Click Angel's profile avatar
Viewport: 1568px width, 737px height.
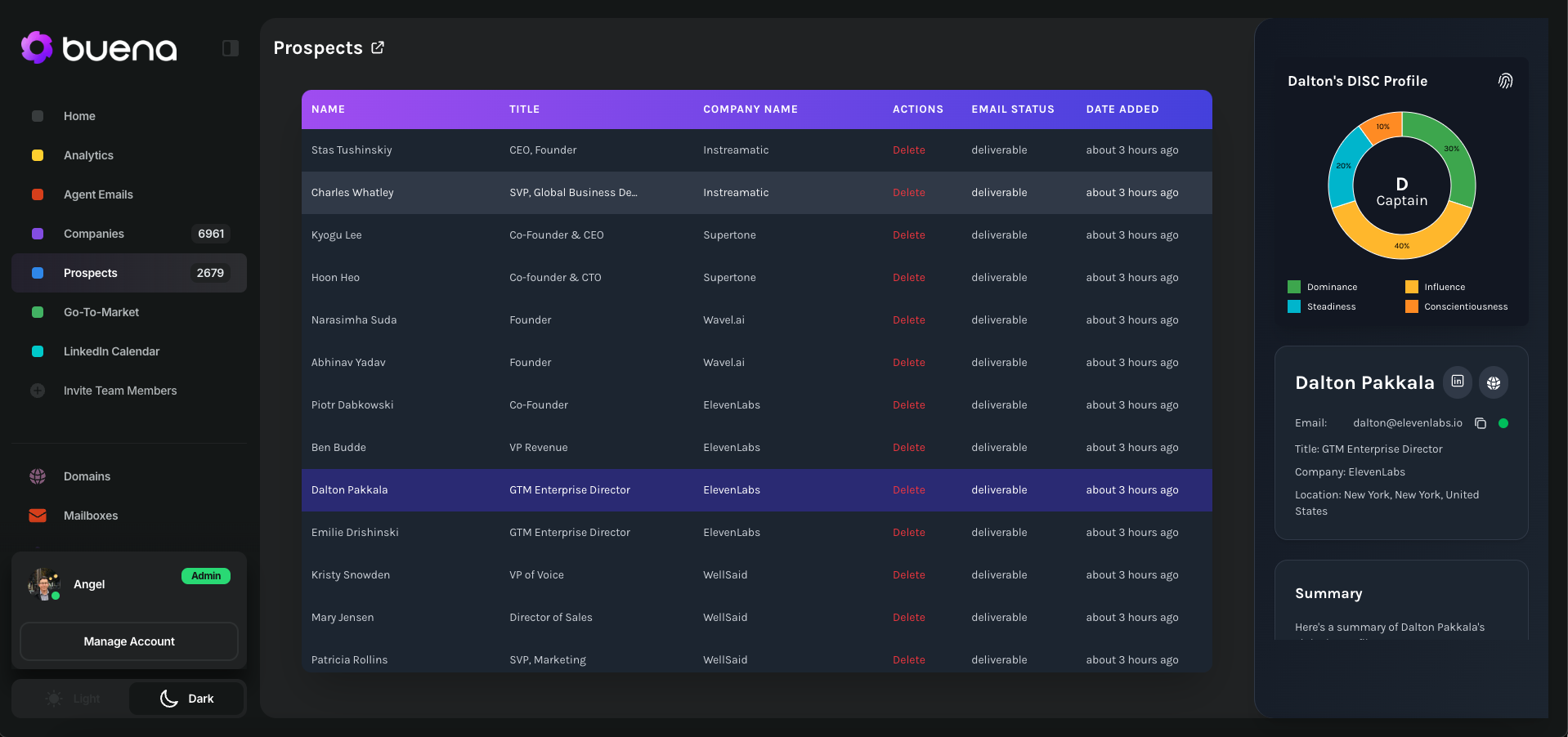43,584
